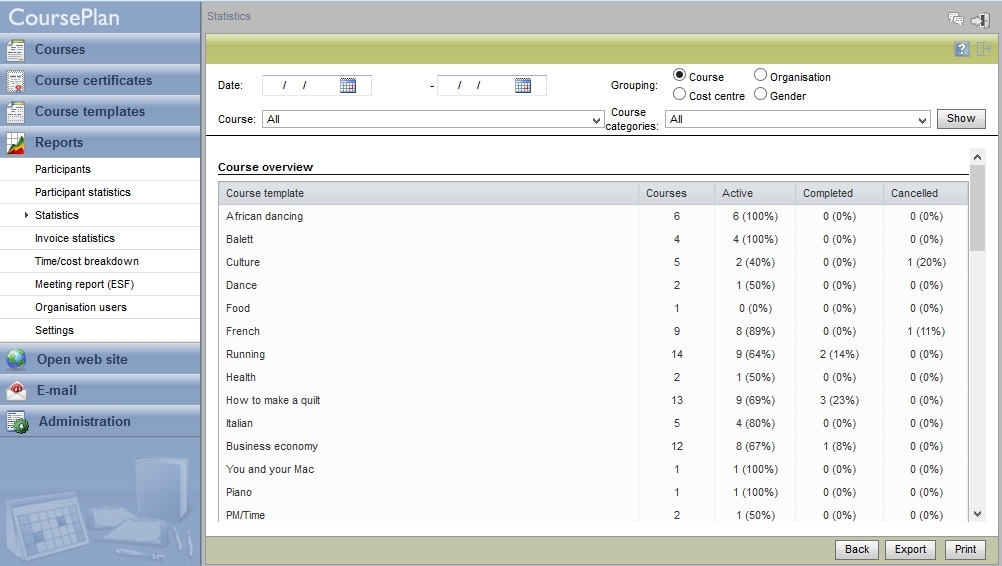Click the Open web site globe icon
Viewport: 1002px width, 566px height.
[x=16, y=359]
